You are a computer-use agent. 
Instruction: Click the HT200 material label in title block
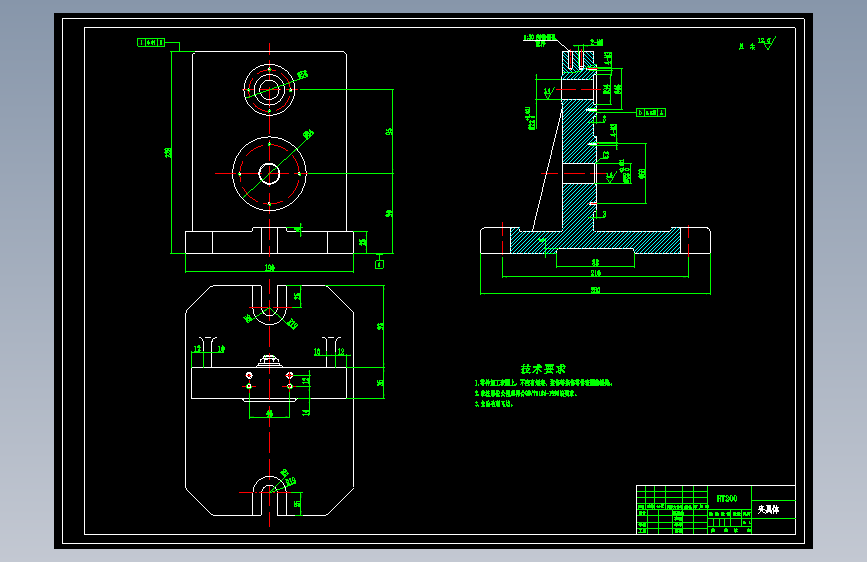pyautogui.click(x=727, y=498)
